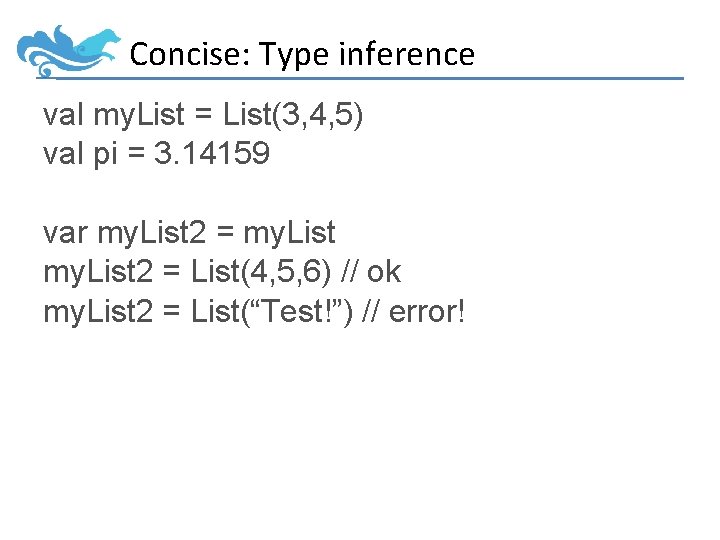The width and height of the screenshot is (720, 540).
Task: Click the number 3.14159
Action: click(x=213, y=155)
